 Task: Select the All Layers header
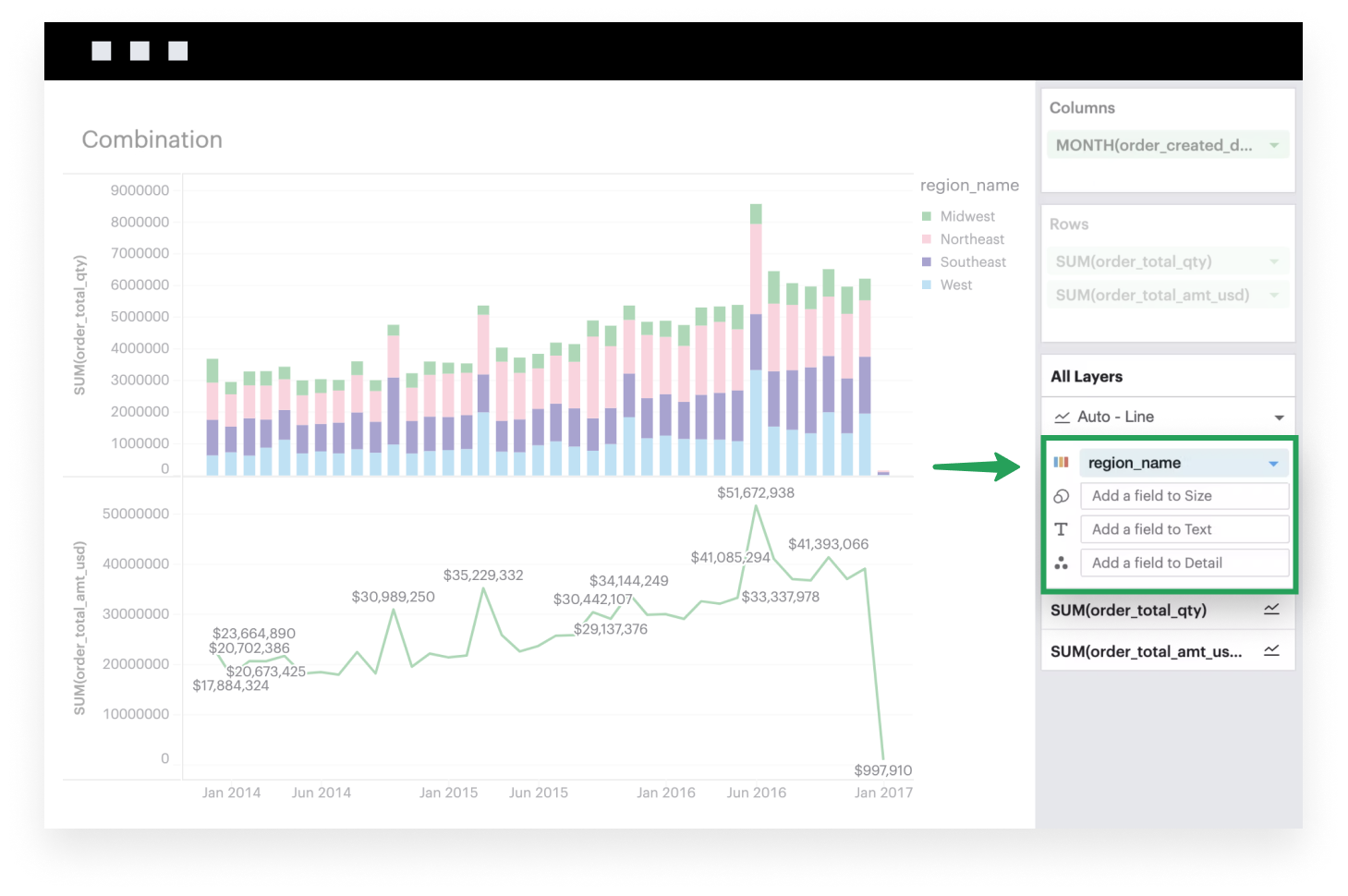(1087, 377)
